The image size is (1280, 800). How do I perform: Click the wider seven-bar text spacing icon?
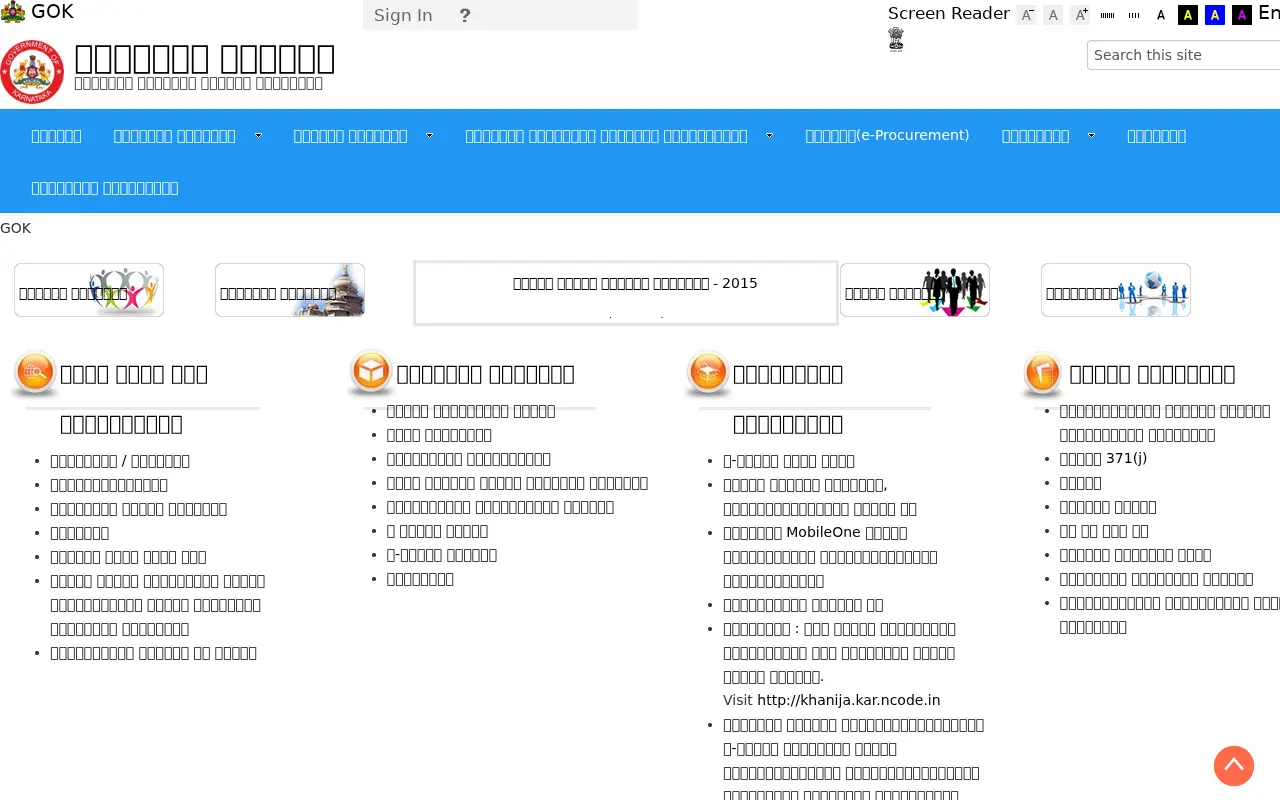1107,15
